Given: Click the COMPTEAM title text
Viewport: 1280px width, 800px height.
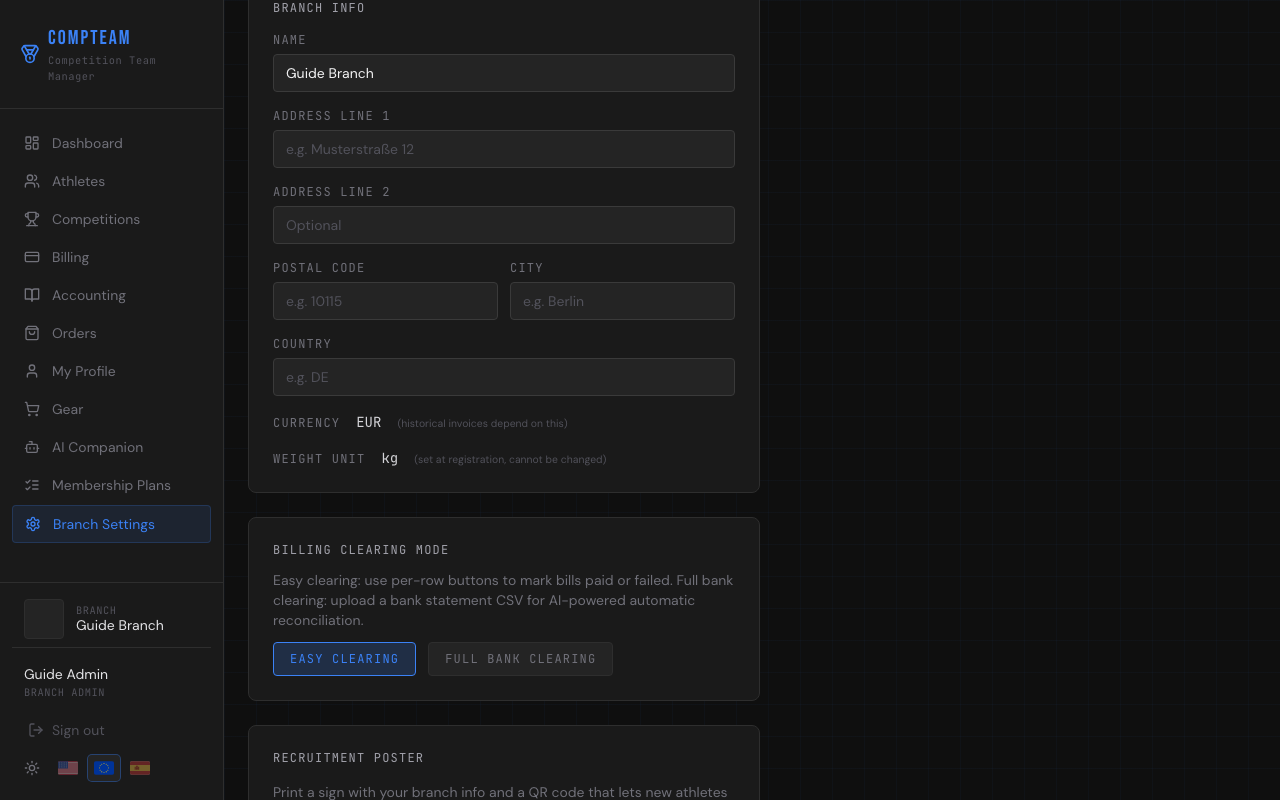Looking at the screenshot, I should (89, 37).
